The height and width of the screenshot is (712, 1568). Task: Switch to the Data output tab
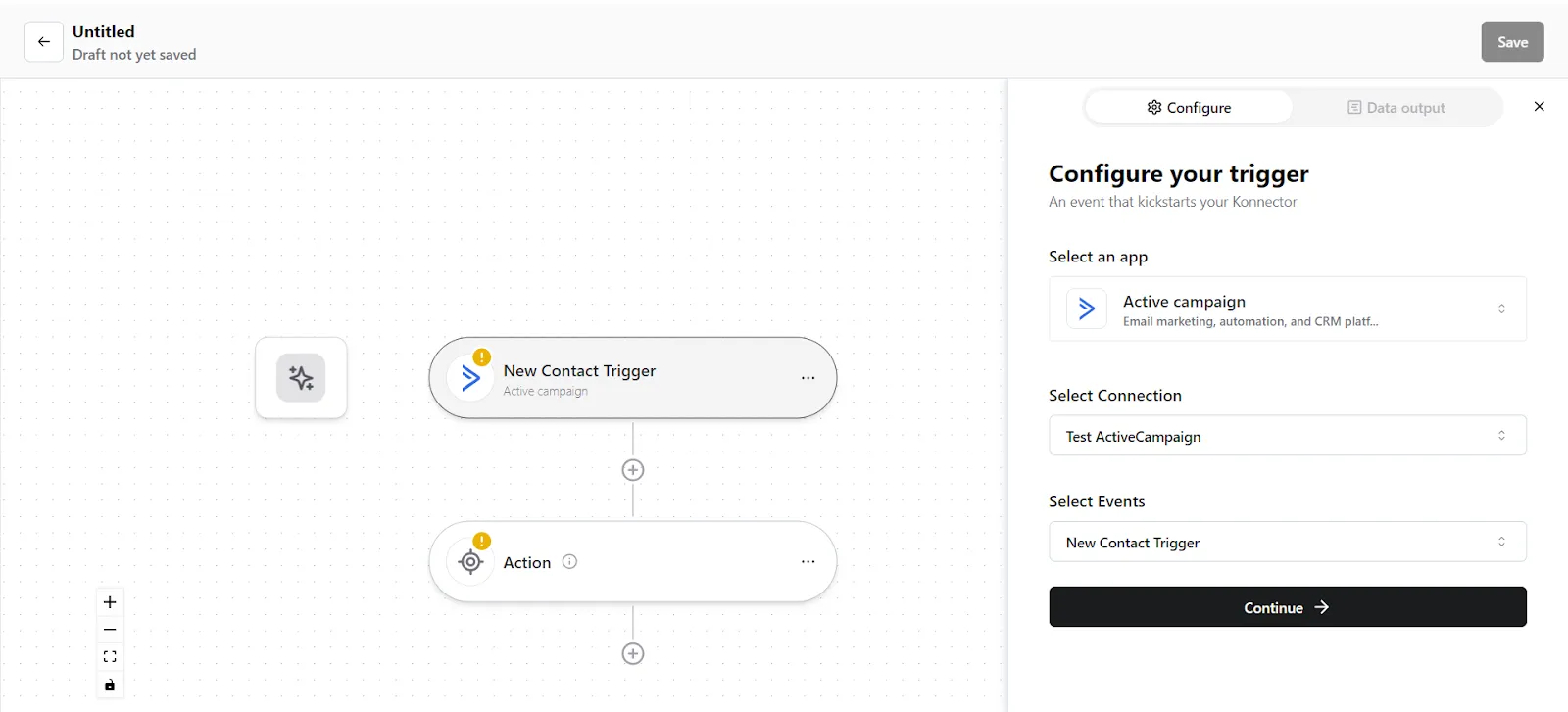(x=1396, y=108)
